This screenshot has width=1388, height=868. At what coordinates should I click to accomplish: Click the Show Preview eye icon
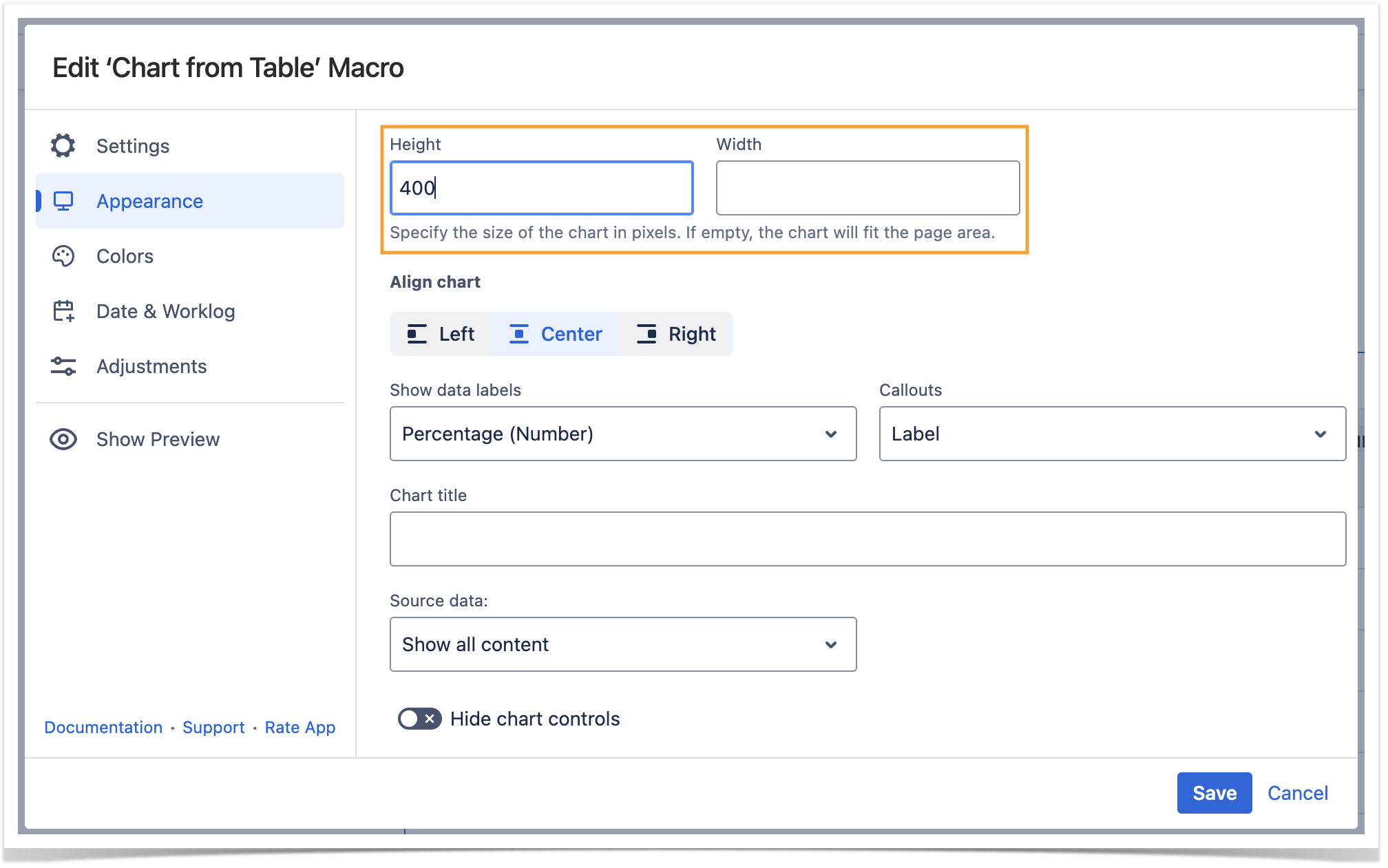tap(63, 439)
